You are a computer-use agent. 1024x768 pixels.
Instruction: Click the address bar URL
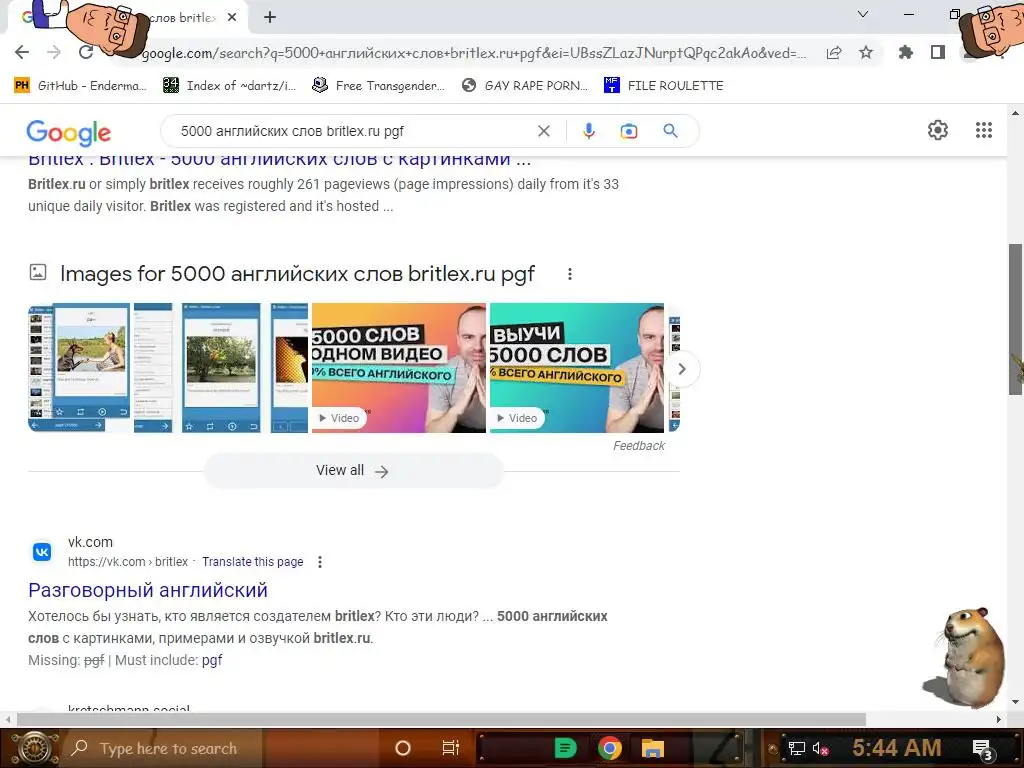point(473,53)
